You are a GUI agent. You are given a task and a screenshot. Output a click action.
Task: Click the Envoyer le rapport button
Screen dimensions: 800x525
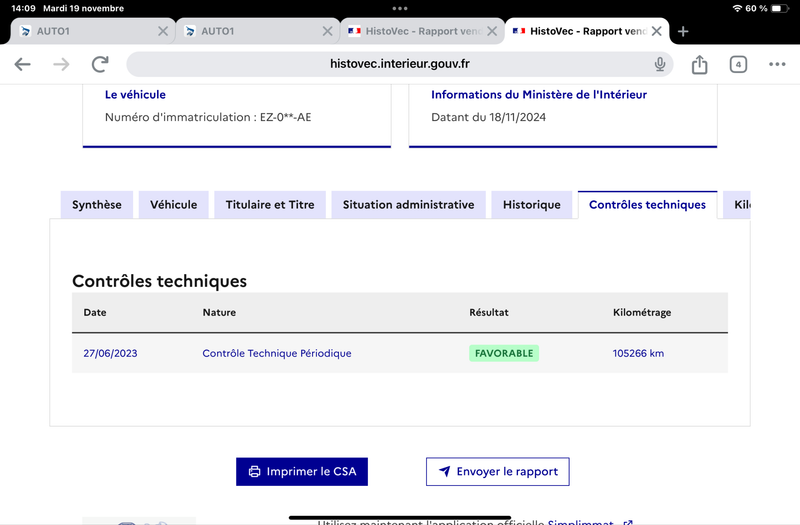tap(497, 471)
